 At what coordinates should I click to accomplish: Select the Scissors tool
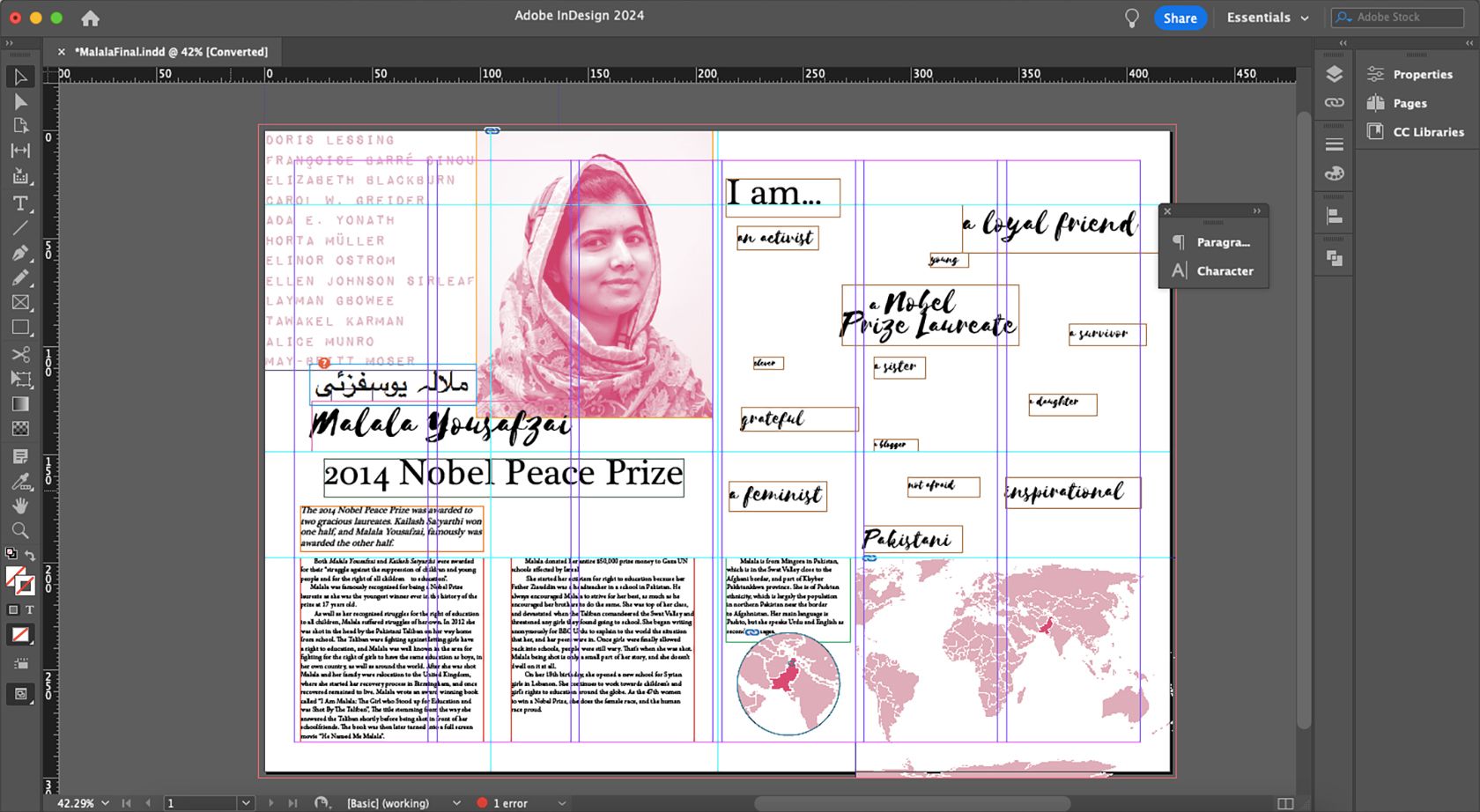(x=21, y=353)
